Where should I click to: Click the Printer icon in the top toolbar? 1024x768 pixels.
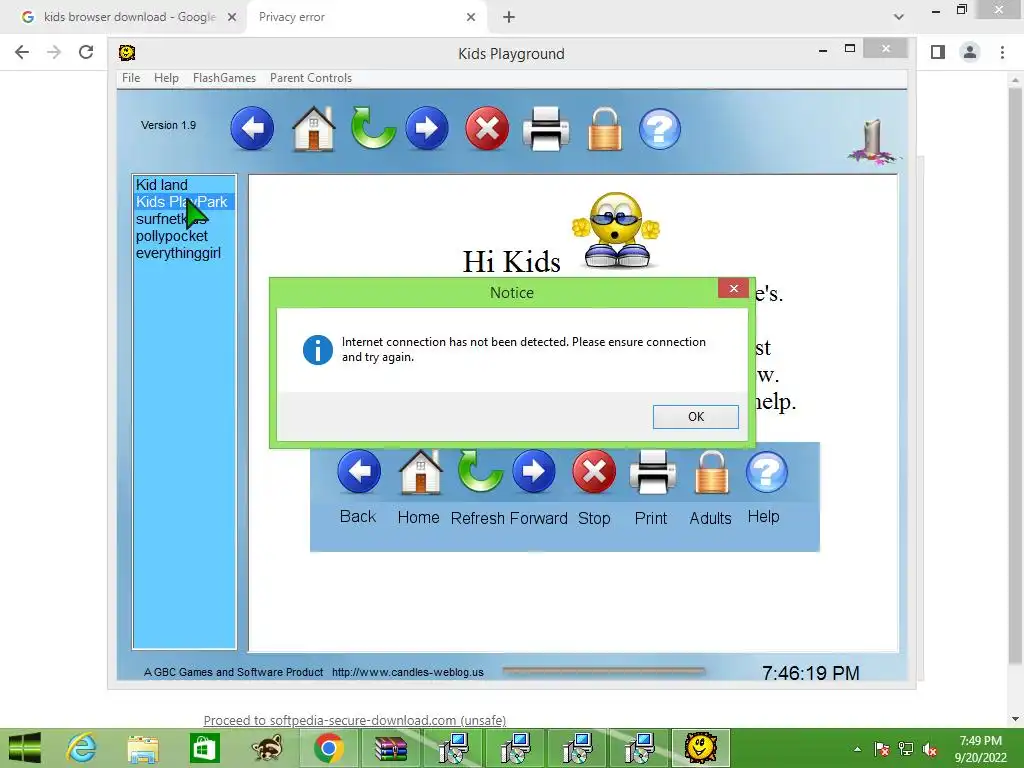[546, 129]
